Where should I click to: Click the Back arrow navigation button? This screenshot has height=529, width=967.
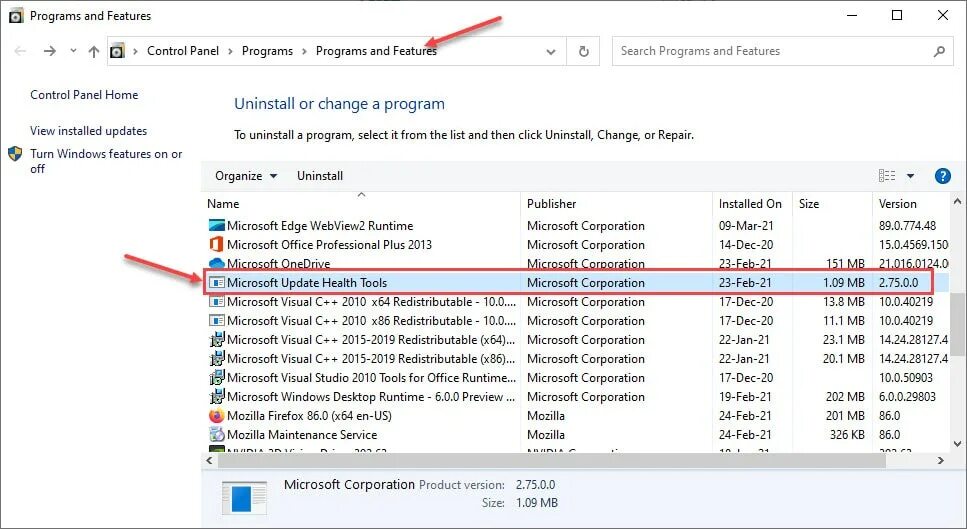point(21,51)
